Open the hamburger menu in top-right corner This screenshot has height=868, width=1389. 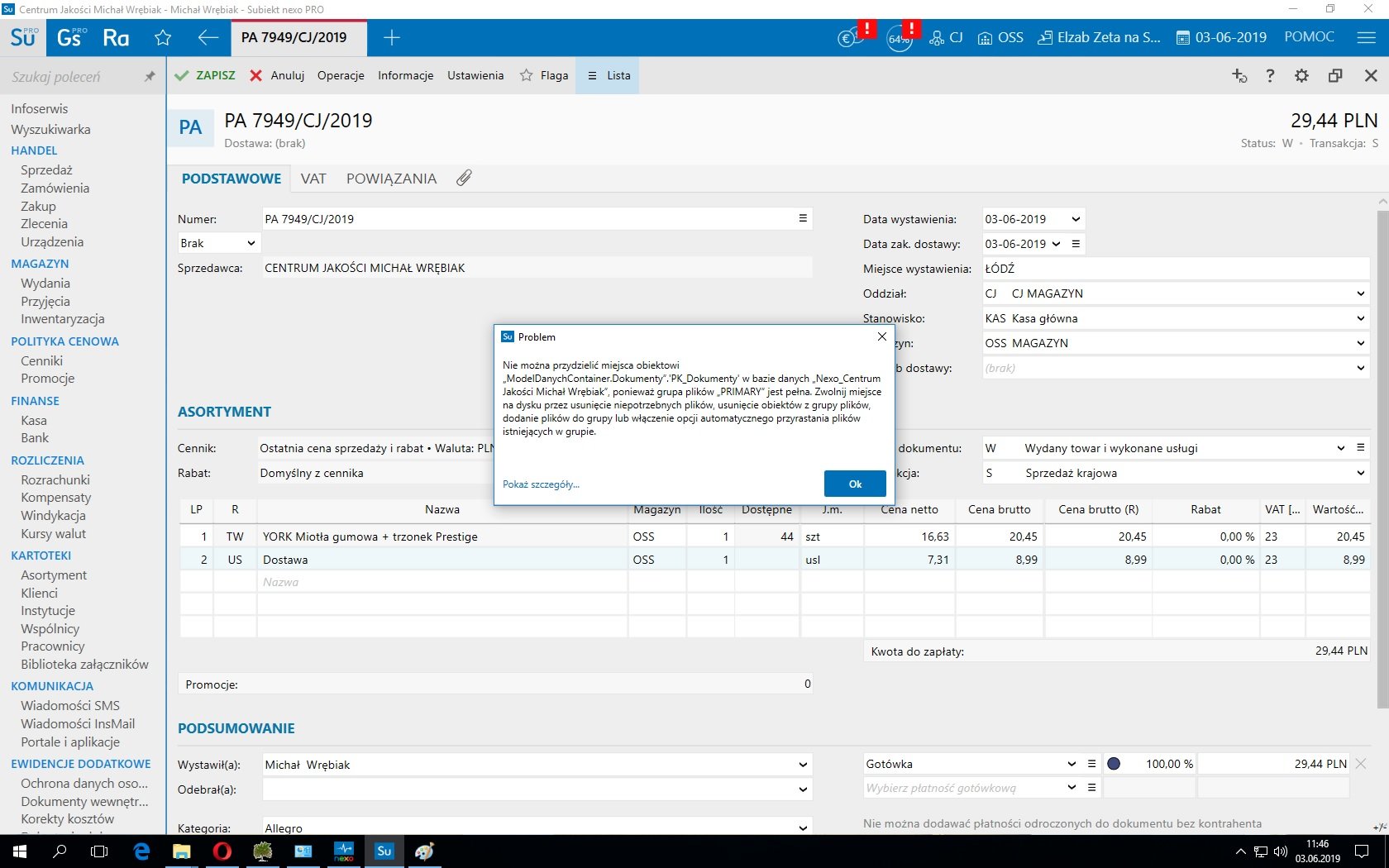tap(1366, 37)
